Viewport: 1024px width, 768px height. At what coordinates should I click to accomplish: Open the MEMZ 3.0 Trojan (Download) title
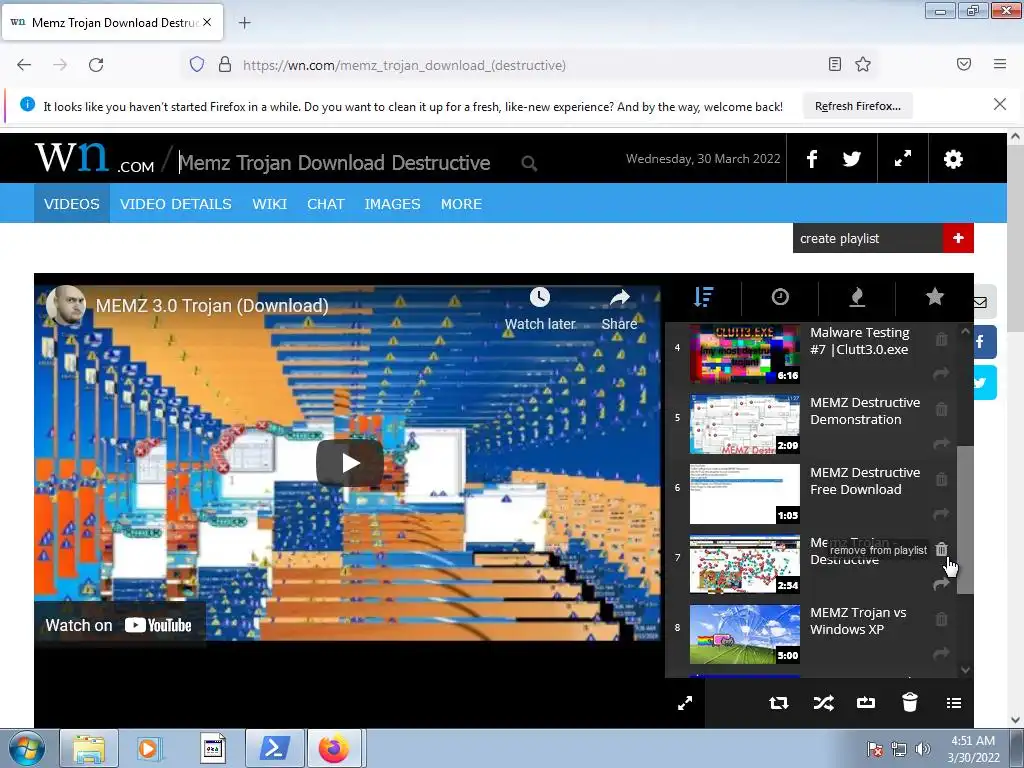[x=212, y=306]
